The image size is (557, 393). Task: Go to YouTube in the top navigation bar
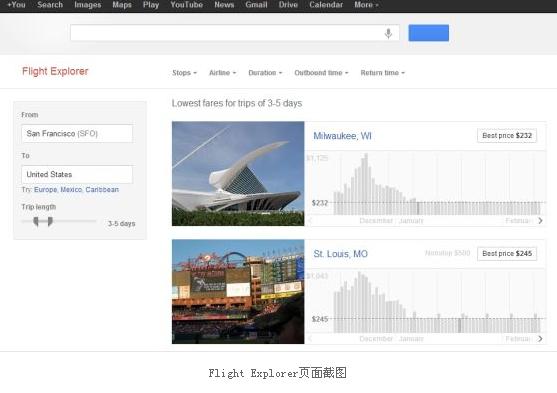click(186, 5)
